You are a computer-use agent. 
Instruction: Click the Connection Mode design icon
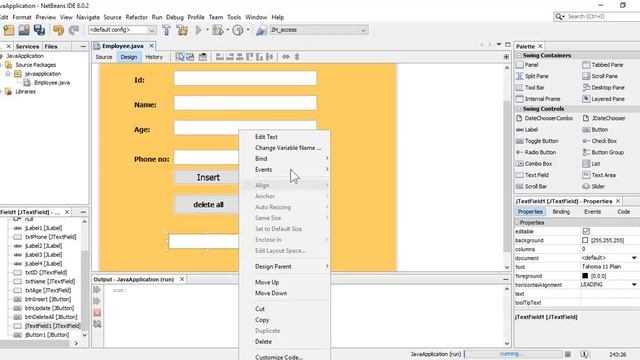tap(190, 57)
